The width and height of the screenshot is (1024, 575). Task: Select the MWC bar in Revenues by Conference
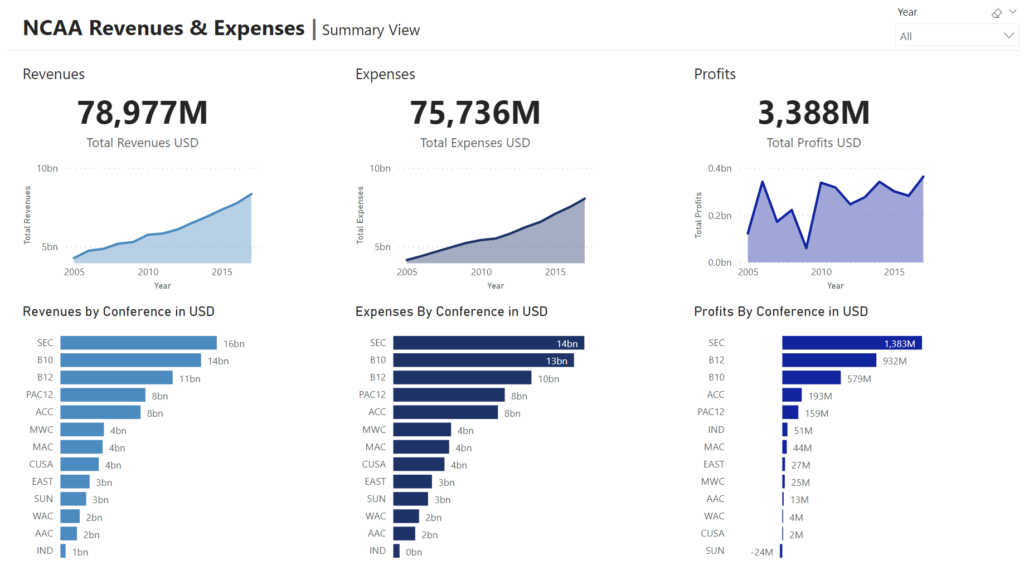tap(82, 430)
